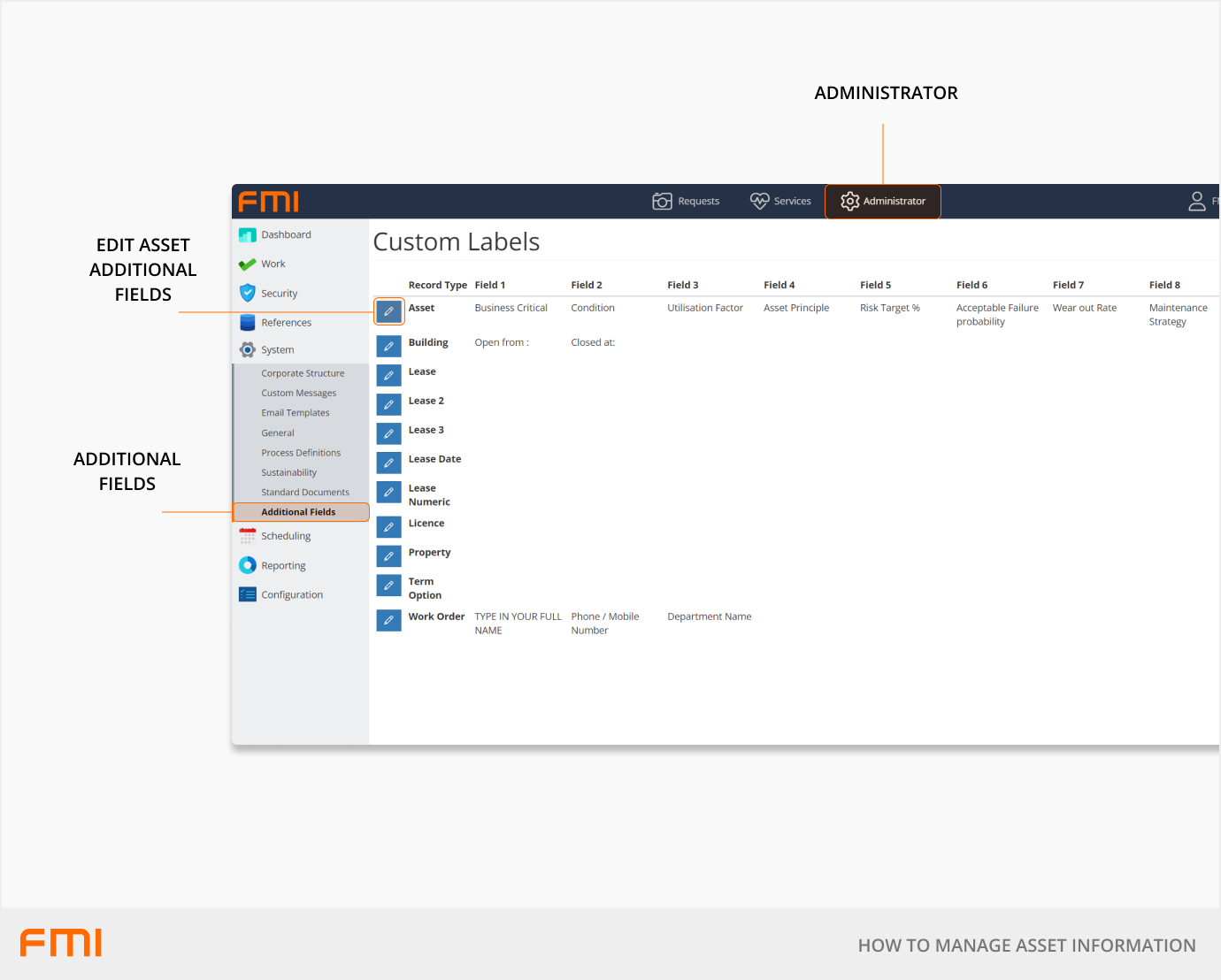The image size is (1221, 980).
Task: Expand the References sidebar section
Action: pyautogui.click(x=286, y=323)
